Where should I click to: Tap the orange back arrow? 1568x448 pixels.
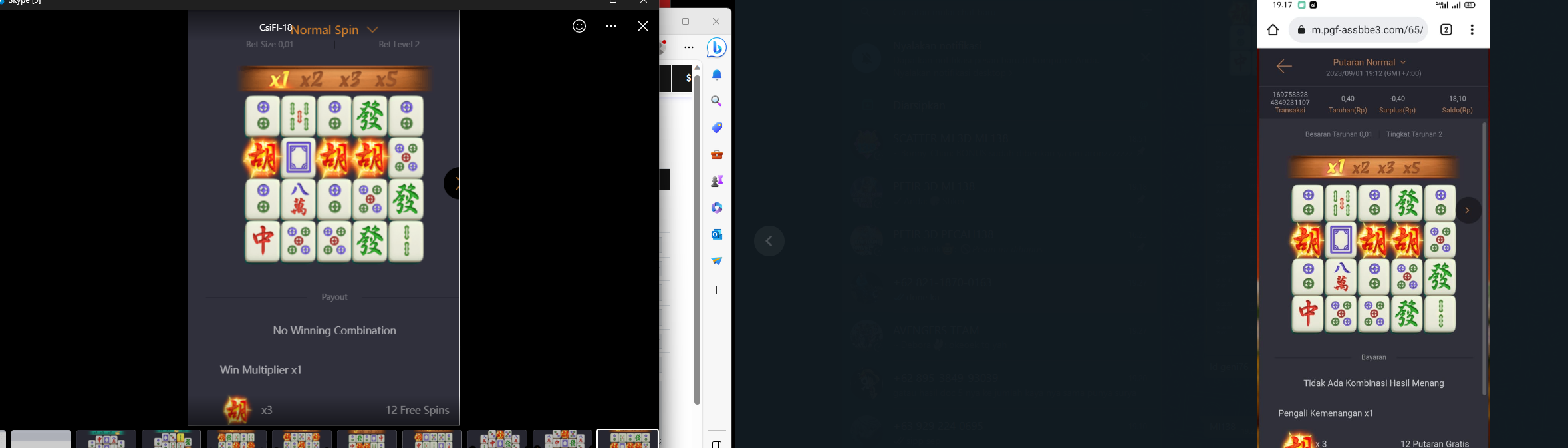1284,66
